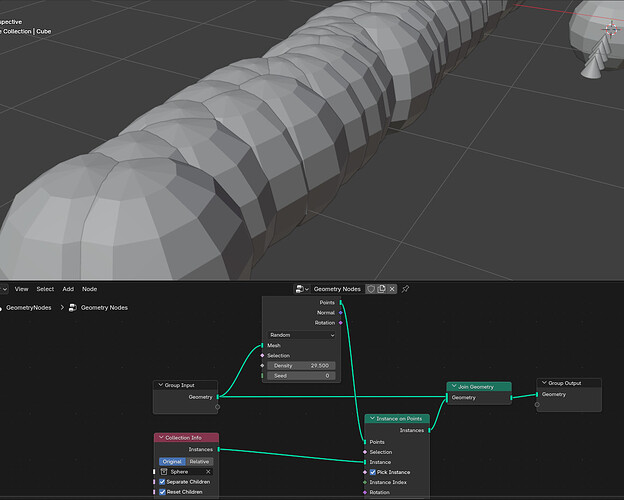Click the Mesh input socket
624x500 pixels.
pyautogui.click(x=262, y=346)
